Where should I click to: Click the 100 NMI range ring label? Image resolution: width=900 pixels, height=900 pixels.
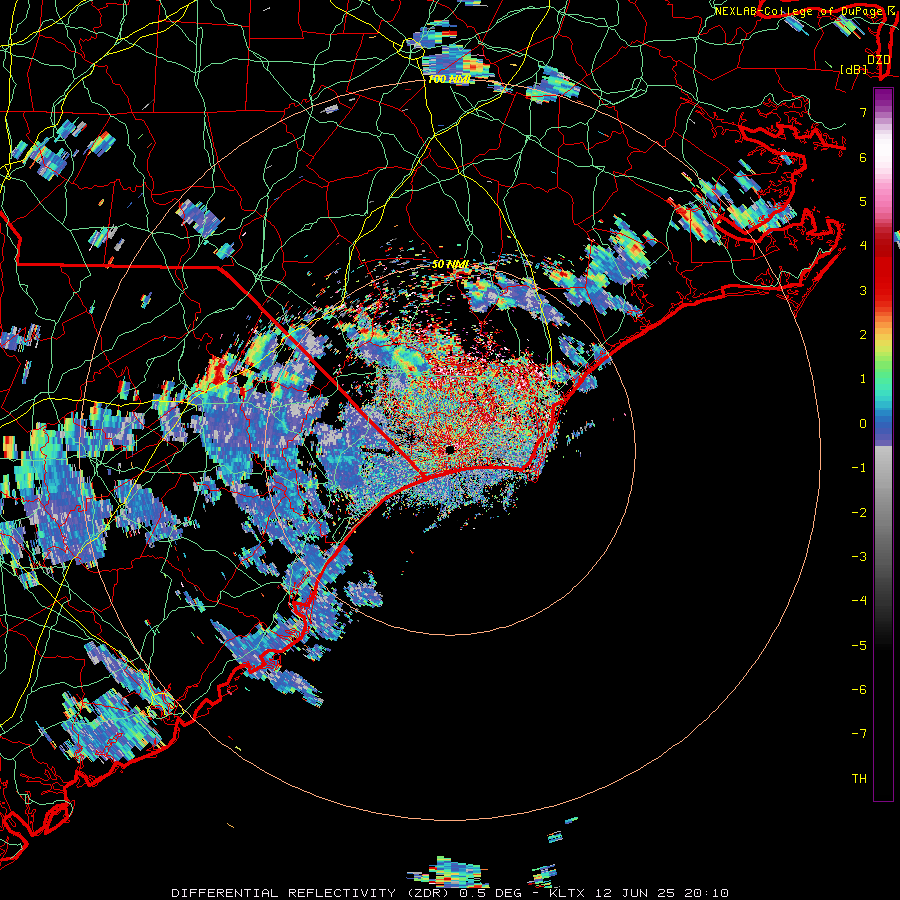(449, 79)
